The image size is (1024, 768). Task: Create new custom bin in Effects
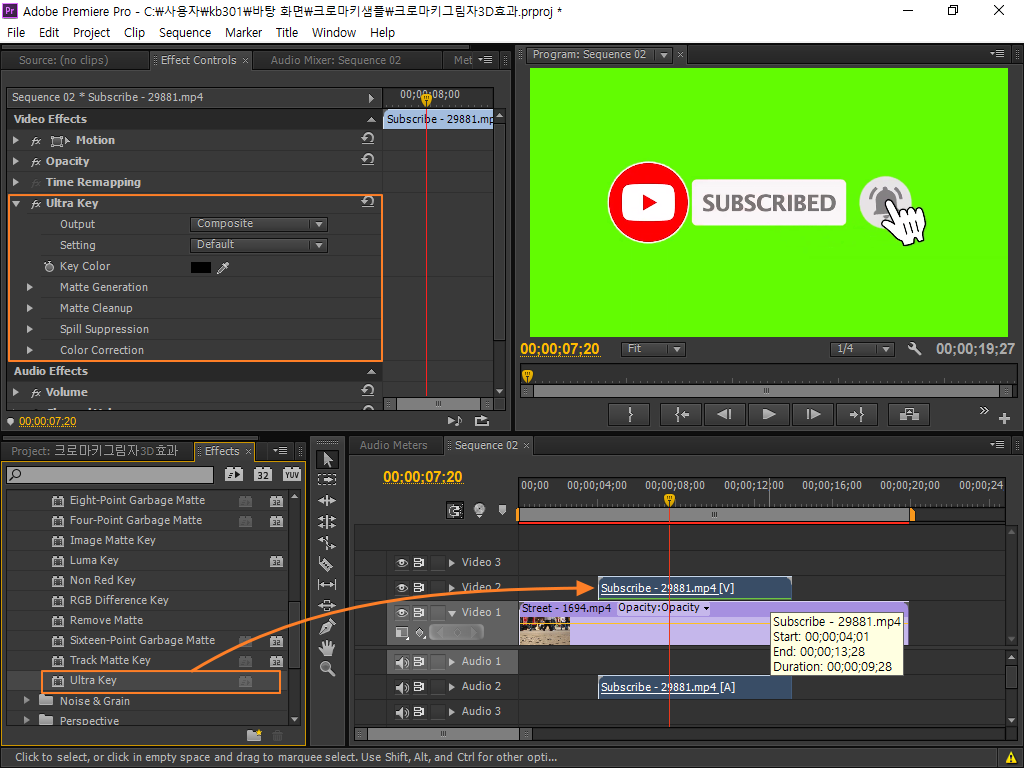click(x=254, y=735)
